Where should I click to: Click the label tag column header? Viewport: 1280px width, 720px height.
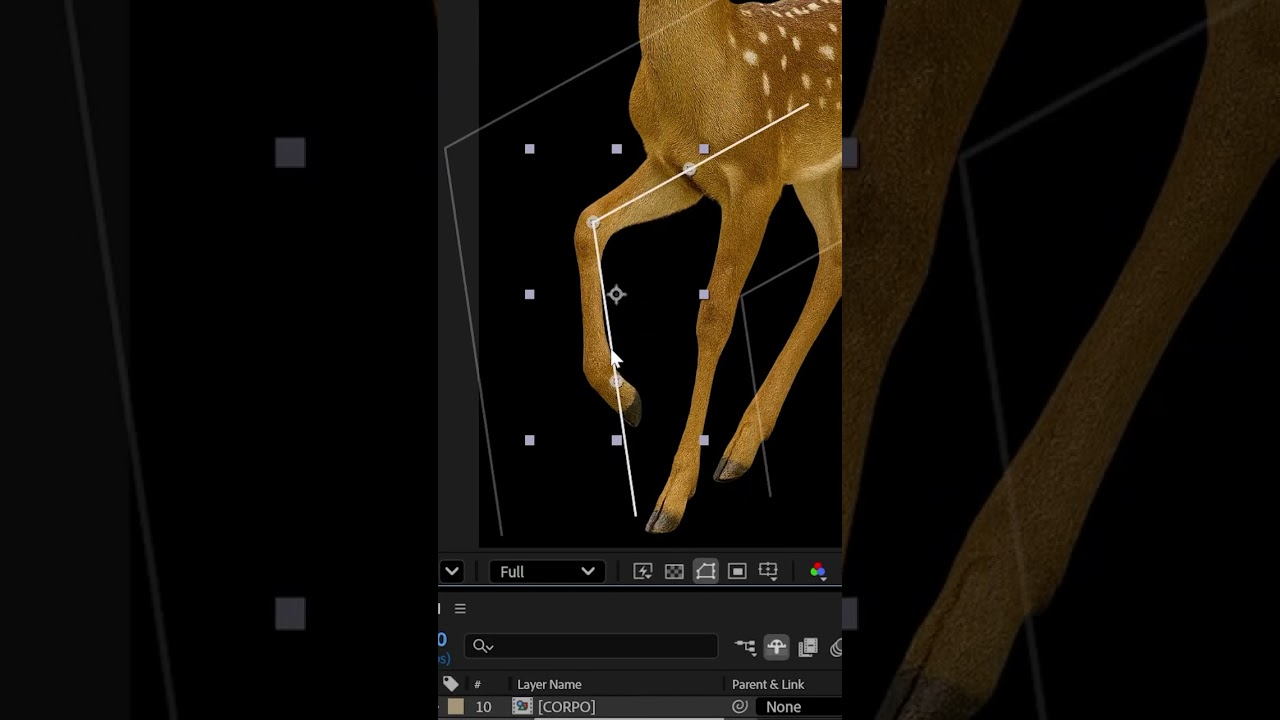451,684
